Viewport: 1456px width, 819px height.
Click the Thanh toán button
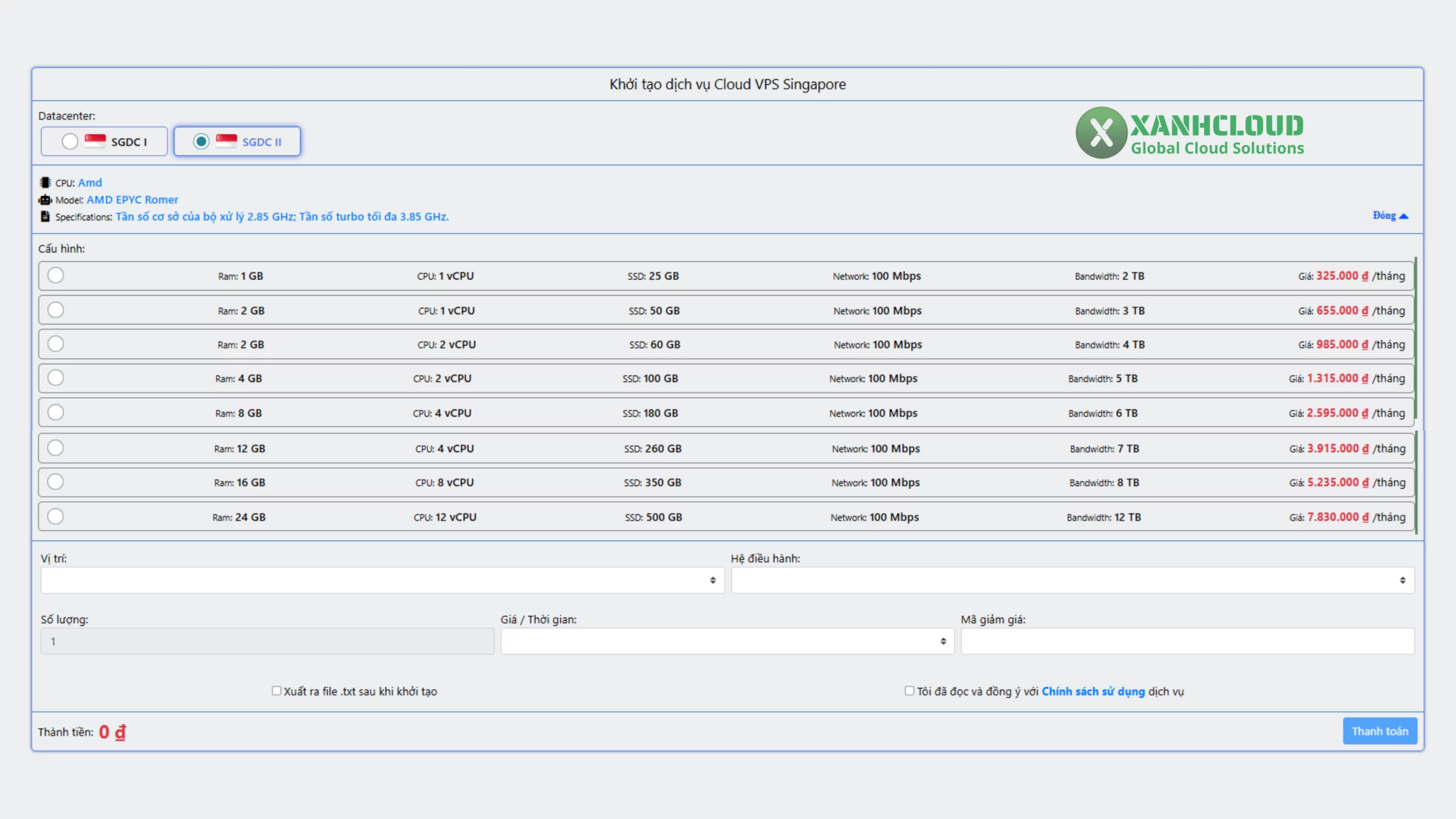(1380, 731)
